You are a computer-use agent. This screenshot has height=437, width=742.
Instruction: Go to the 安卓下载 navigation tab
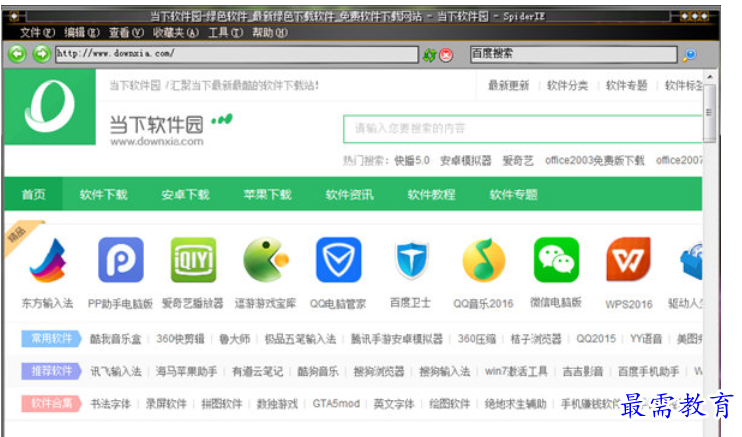click(x=186, y=194)
